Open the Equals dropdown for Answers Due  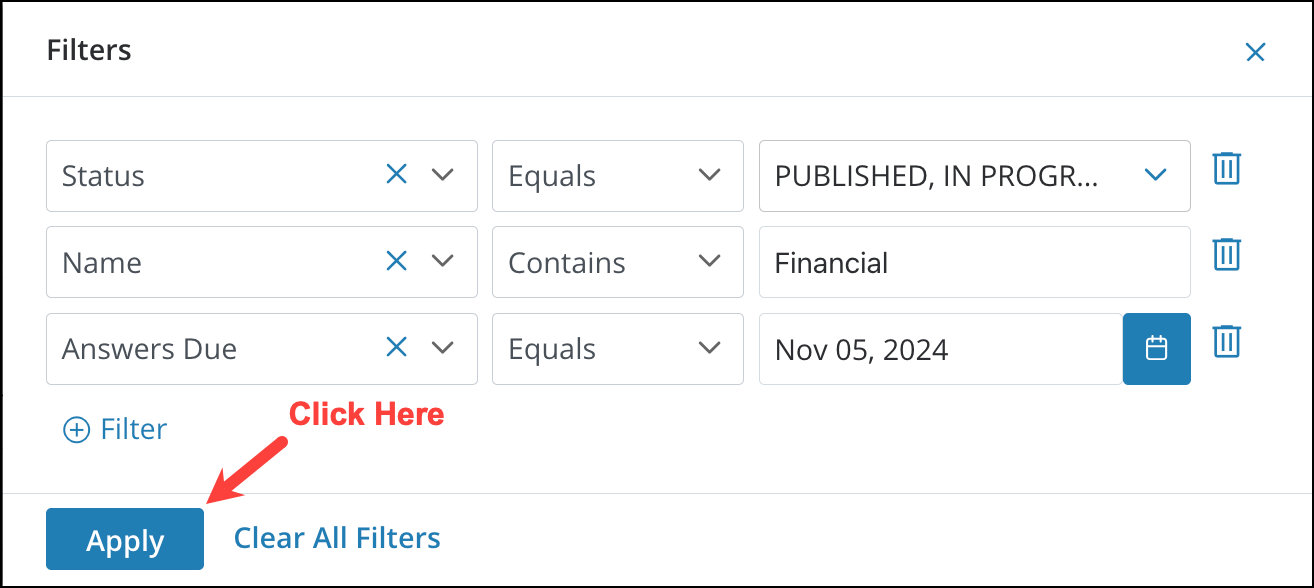coord(710,348)
